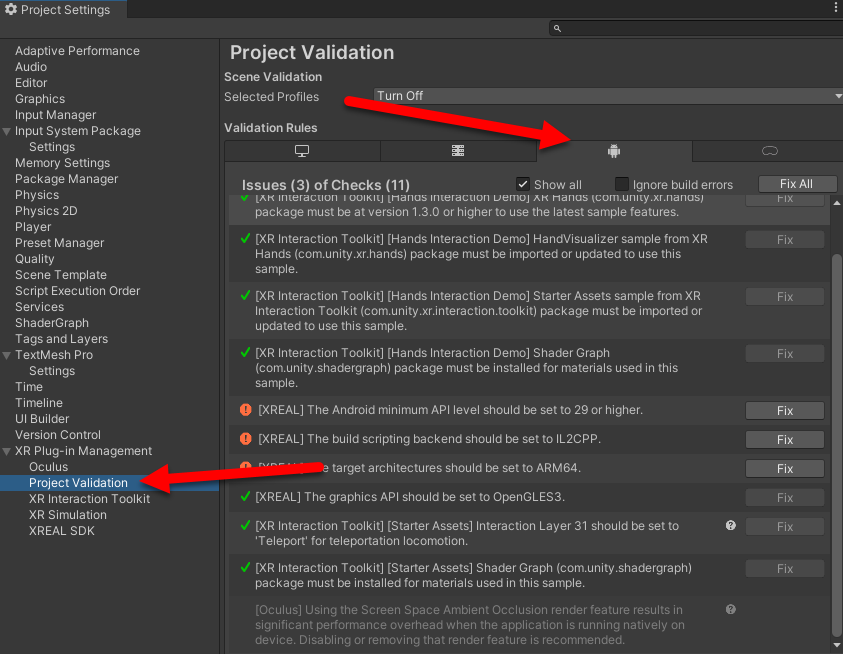Click green check for Starter Assets sample rule
Screen dimensions: 843x654
tap(246, 295)
